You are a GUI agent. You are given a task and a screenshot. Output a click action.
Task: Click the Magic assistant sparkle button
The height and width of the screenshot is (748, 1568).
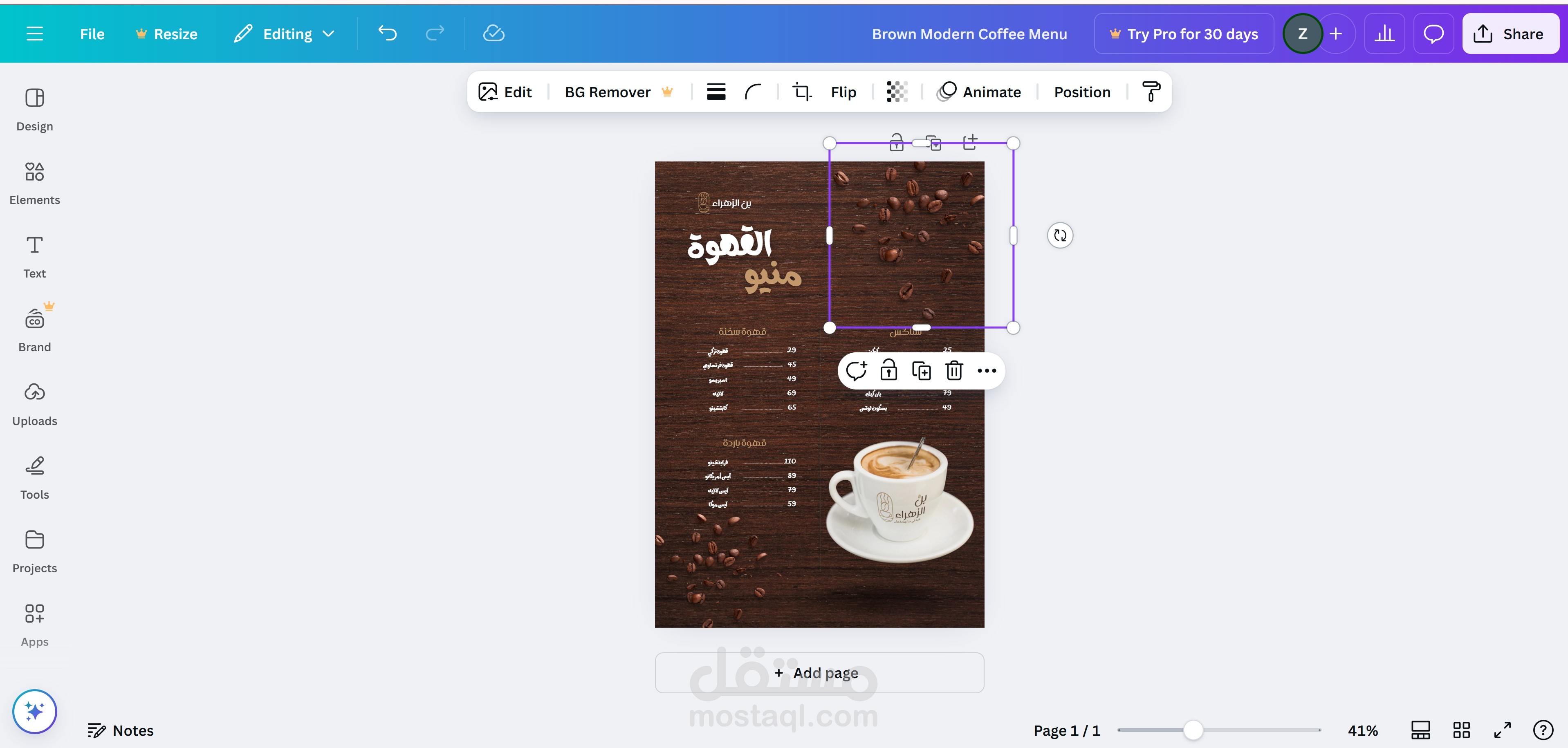(35, 711)
